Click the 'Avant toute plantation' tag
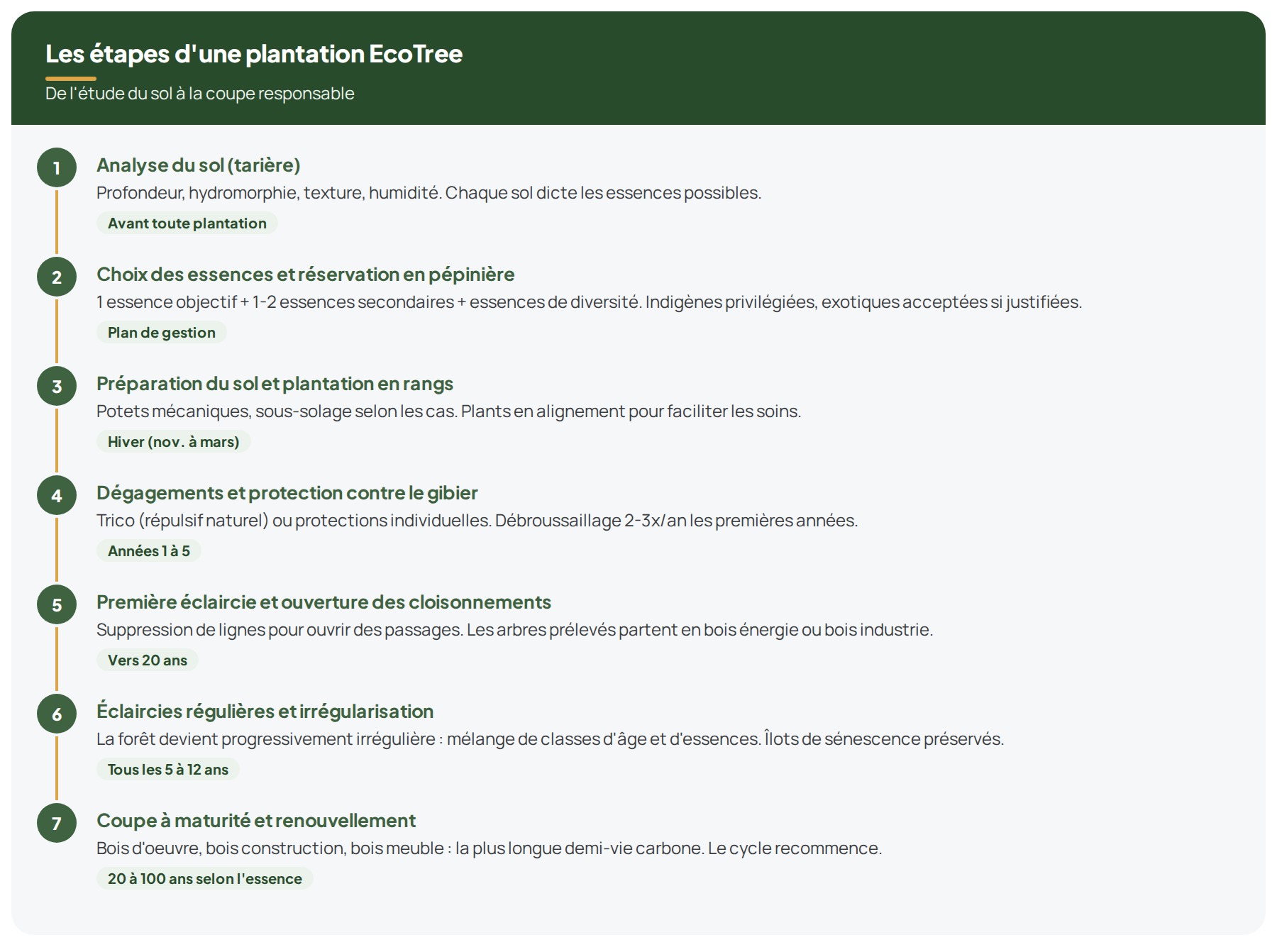Viewport: 1277px width, 952px height. tap(187, 223)
